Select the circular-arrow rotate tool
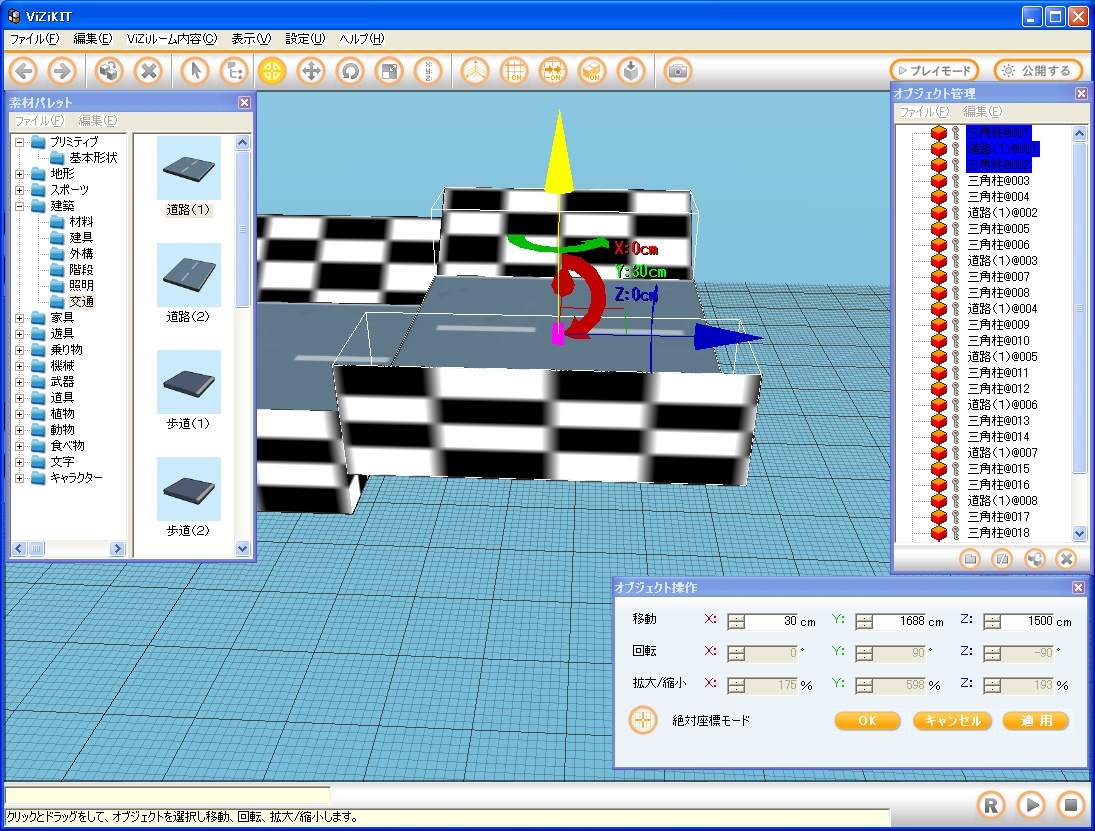 coord(349,71)
